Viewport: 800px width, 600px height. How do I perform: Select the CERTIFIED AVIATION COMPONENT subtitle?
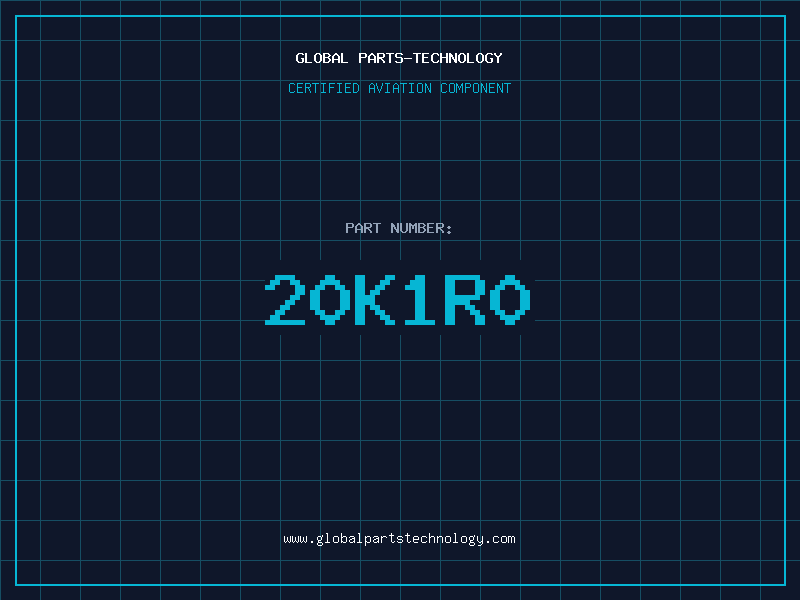click(x=399, y=88)
